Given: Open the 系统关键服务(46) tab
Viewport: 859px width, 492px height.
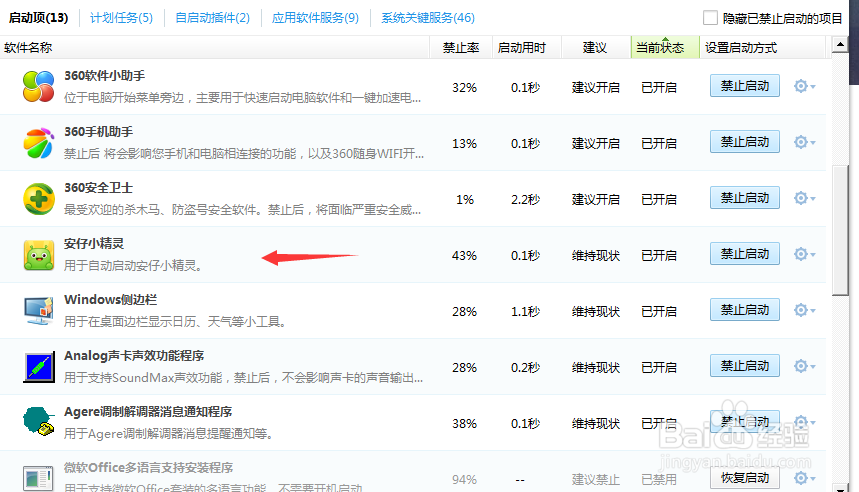Looking at the screenshot, I should [428, 18].
